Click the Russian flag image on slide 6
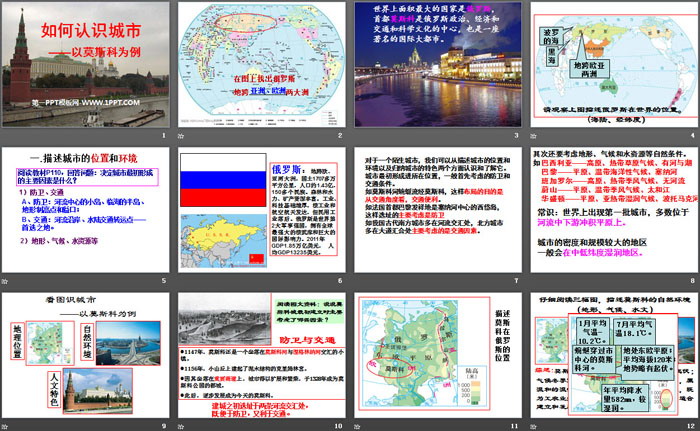 click(x=204, y=179)
